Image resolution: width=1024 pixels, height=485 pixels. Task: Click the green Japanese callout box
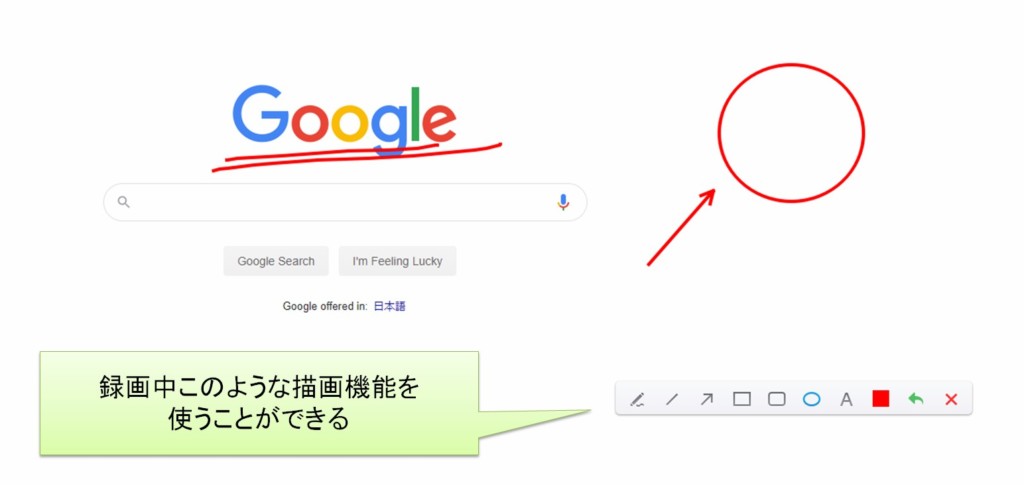tap(259, 403)
